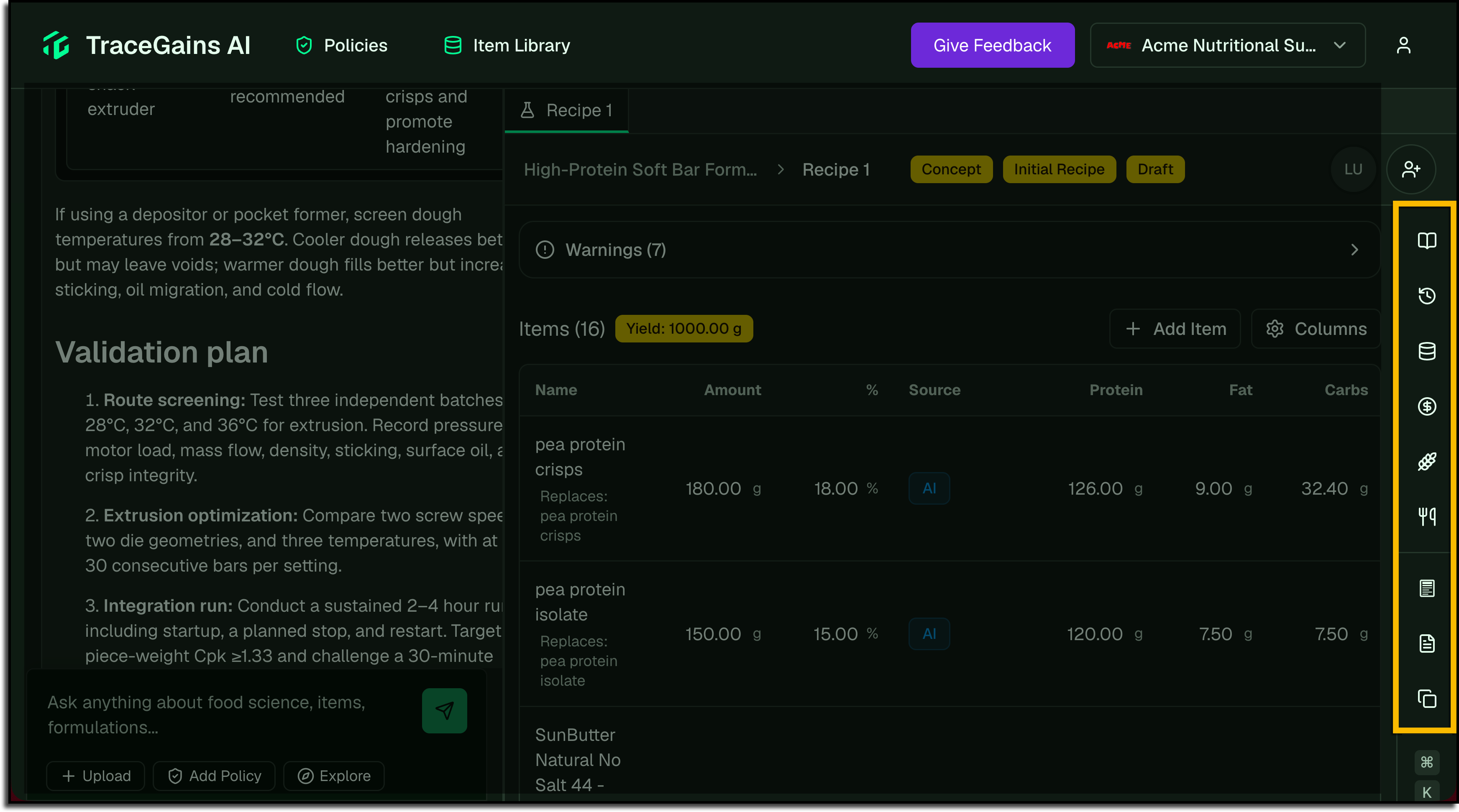Click the Validation plan heading
Screen dimensions: 1459x812
[x=161, y=352]
